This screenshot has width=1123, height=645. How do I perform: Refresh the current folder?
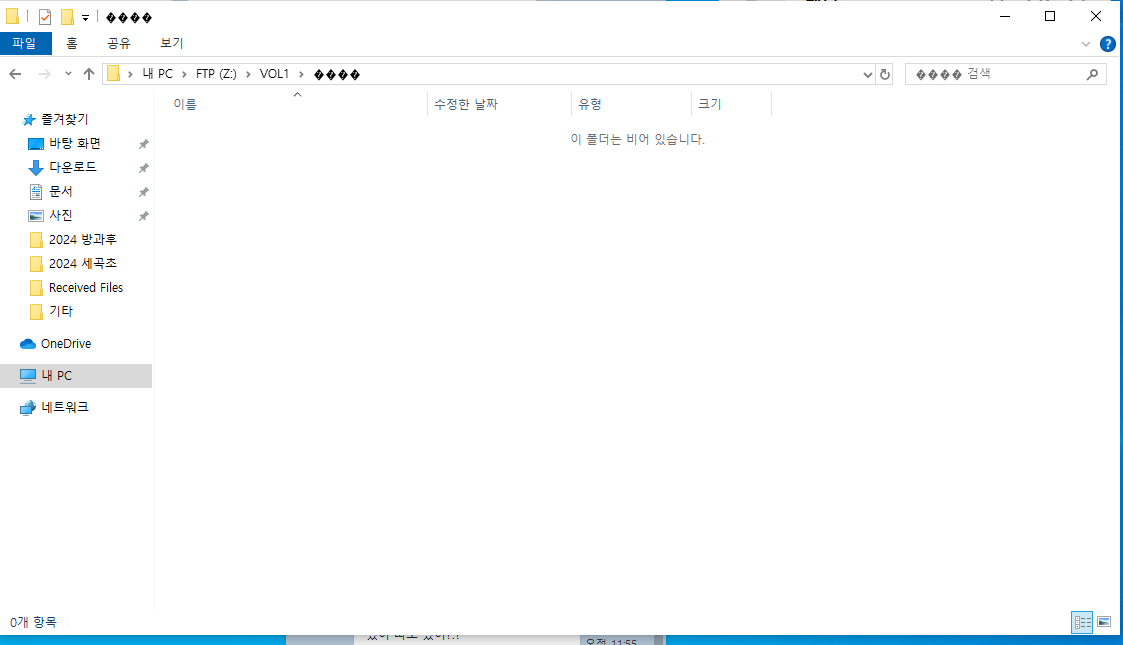(x=885, y=74)
